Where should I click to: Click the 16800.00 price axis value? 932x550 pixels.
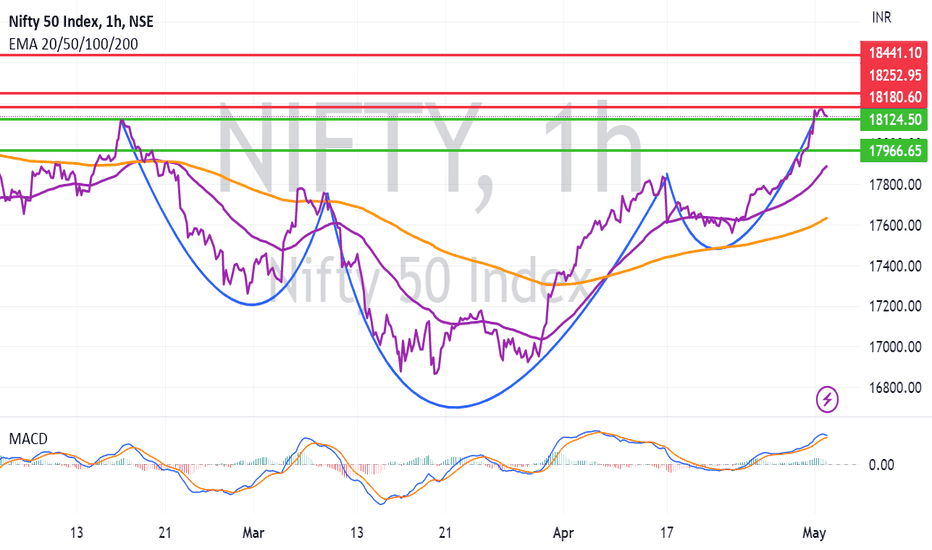pyautogui.click(x=895, y=387)
